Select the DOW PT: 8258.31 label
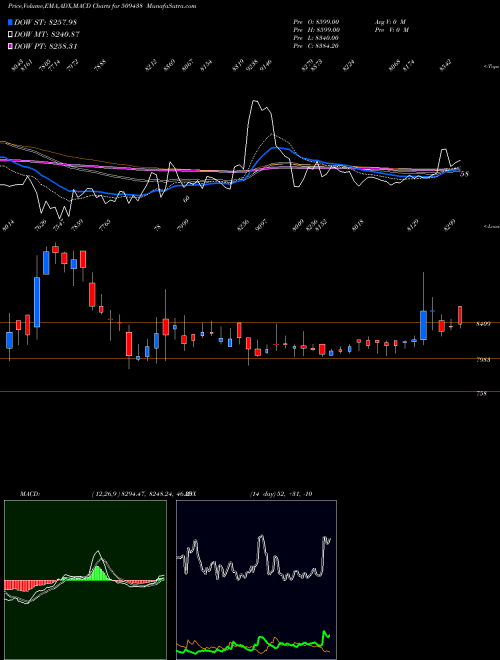500x660 pixels. coord(45,46)
